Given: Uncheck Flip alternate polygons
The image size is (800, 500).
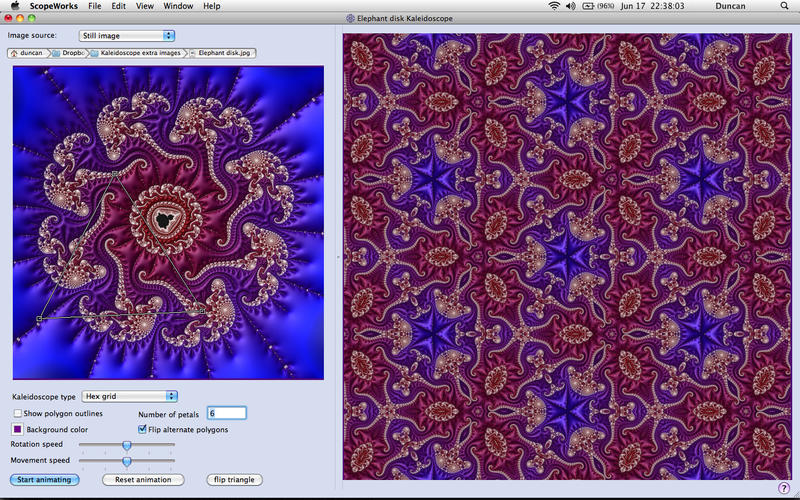Looking at the screenshot, I should 142,429.
